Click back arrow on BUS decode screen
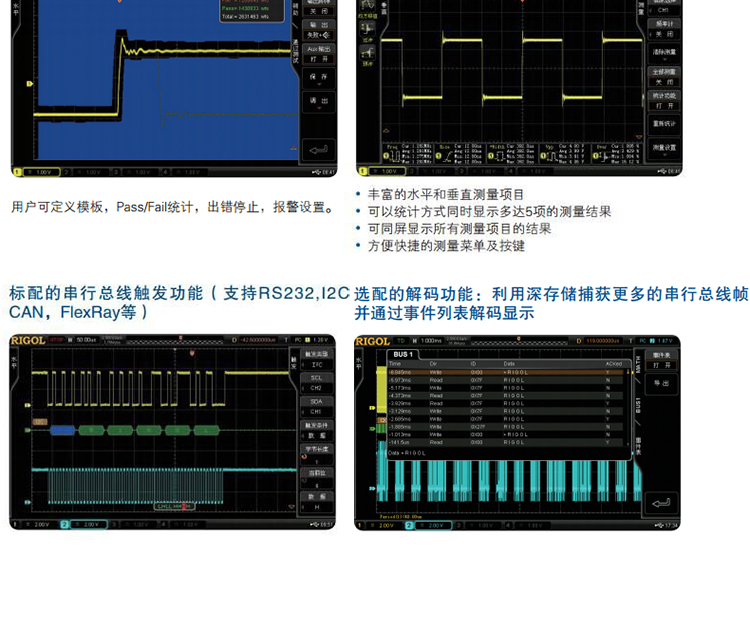The image size is (750, 618). click(x=660, y=502)
